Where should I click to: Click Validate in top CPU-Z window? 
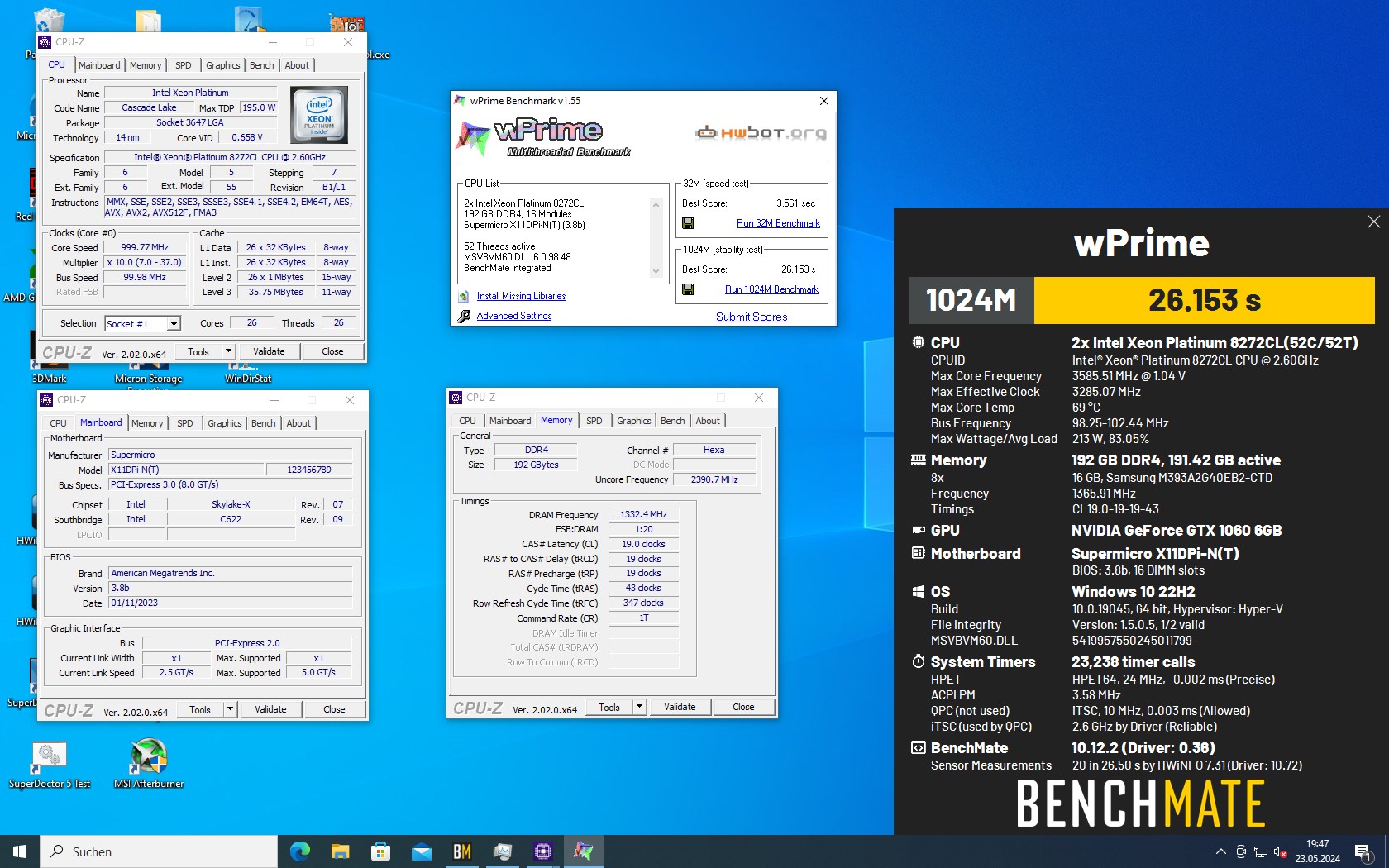(269, 351)
